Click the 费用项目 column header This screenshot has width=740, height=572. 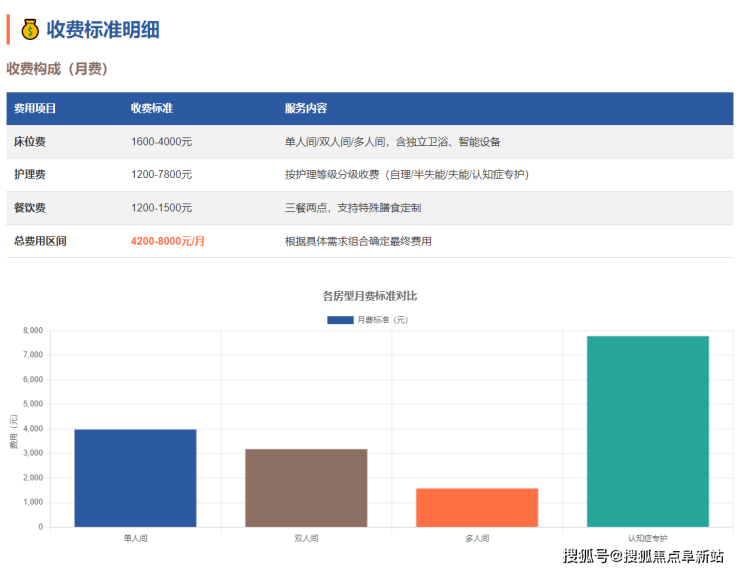point(35,108)
